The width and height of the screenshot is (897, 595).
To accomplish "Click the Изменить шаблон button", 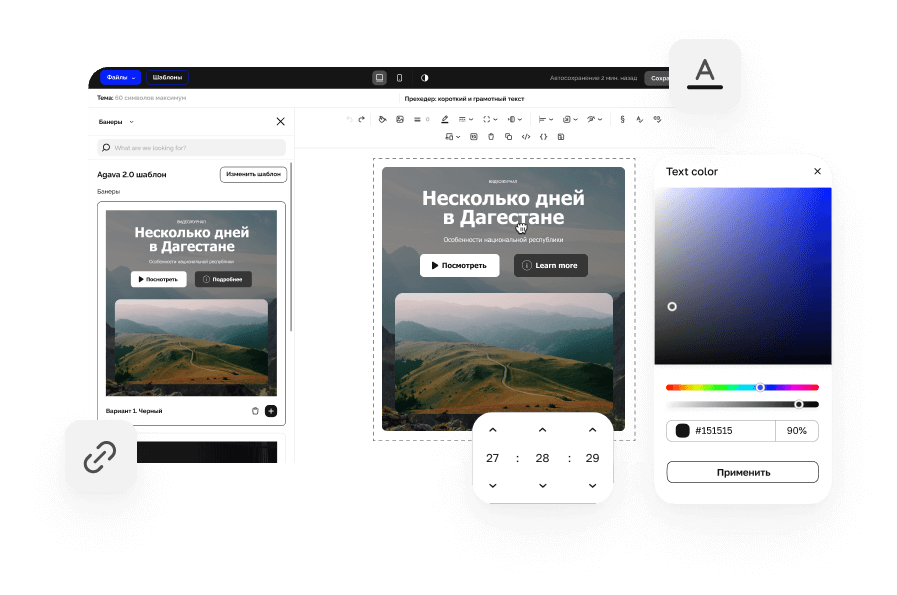I will [x=253, y=173].
